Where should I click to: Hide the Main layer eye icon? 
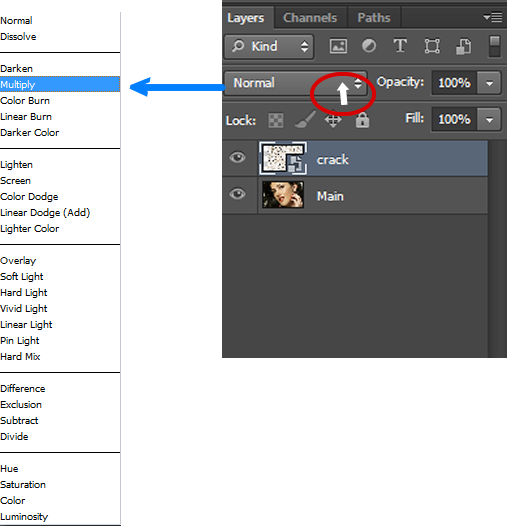238,194
